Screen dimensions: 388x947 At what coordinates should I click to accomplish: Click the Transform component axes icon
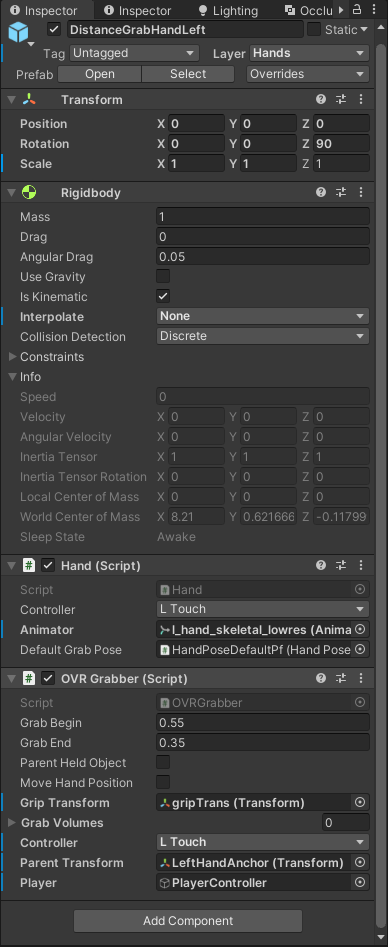[29, 100]
